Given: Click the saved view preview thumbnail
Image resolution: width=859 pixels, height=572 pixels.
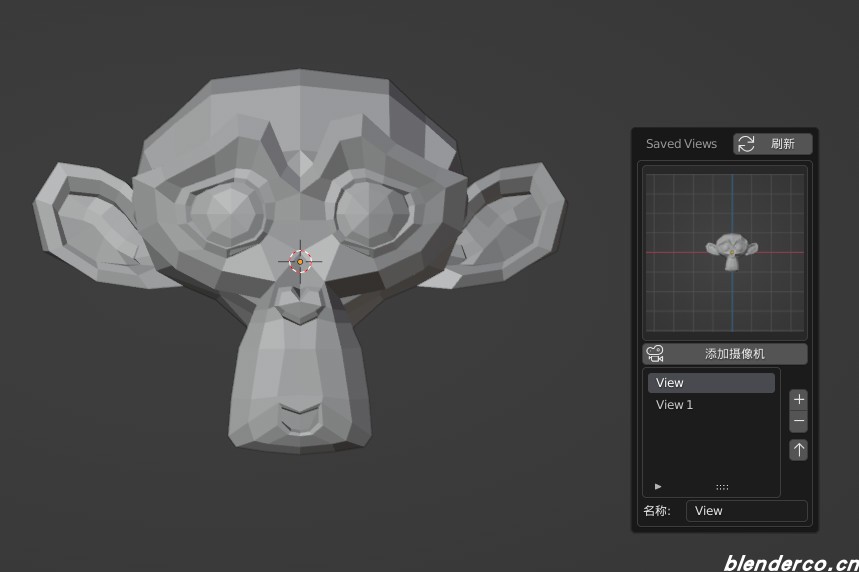Looking at the screenshot, I should pyautogui.click(x=725, y=253).
